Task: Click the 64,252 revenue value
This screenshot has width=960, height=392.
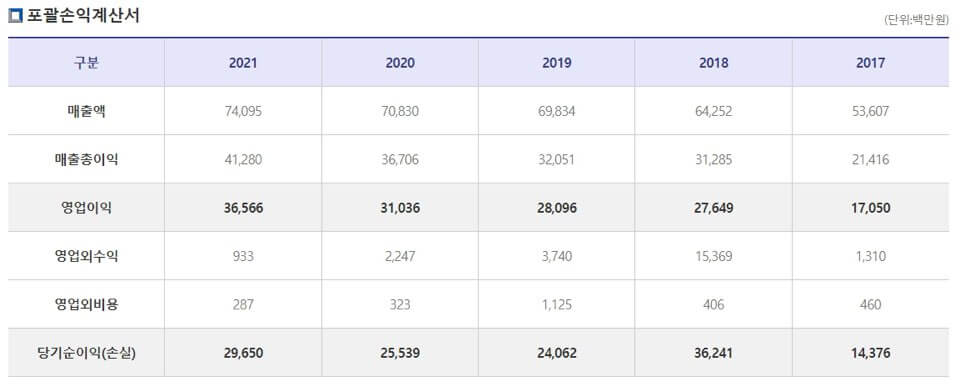Action: click(714, 111)
